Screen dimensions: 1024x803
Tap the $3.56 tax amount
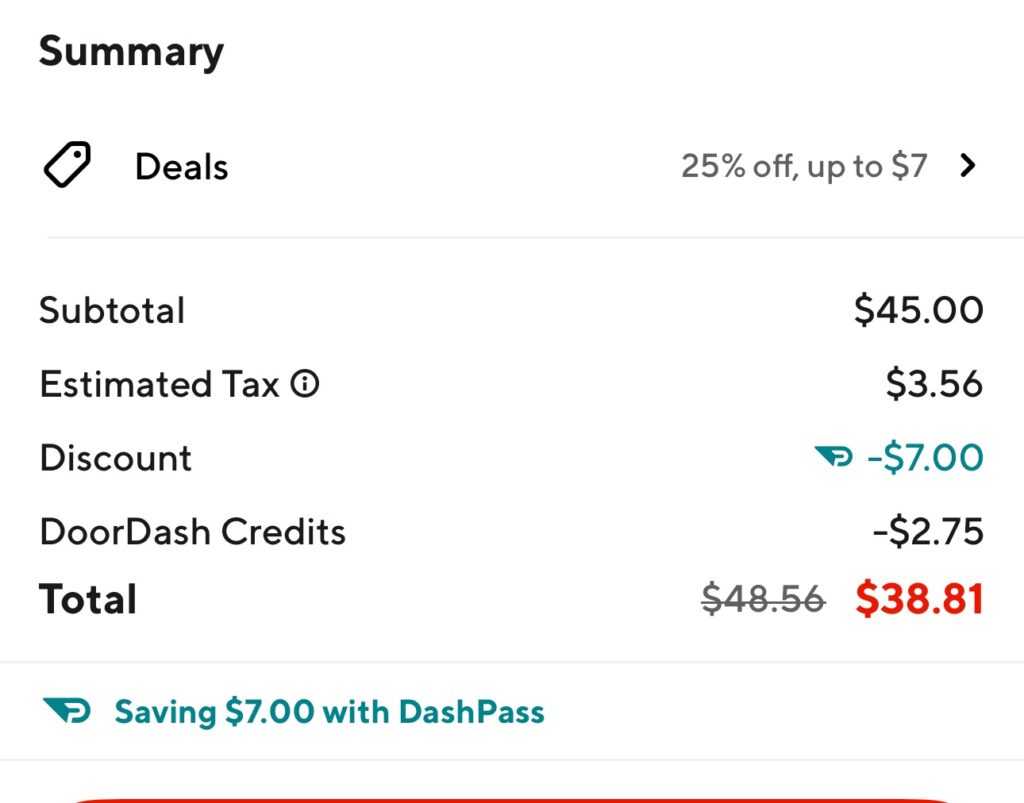pos(934,383)
